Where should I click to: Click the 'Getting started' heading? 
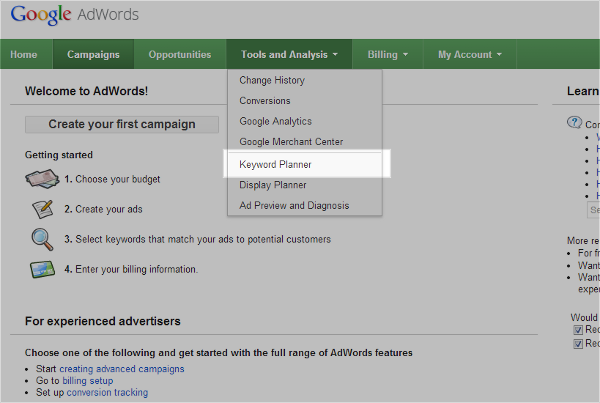(x=59, y=155)
